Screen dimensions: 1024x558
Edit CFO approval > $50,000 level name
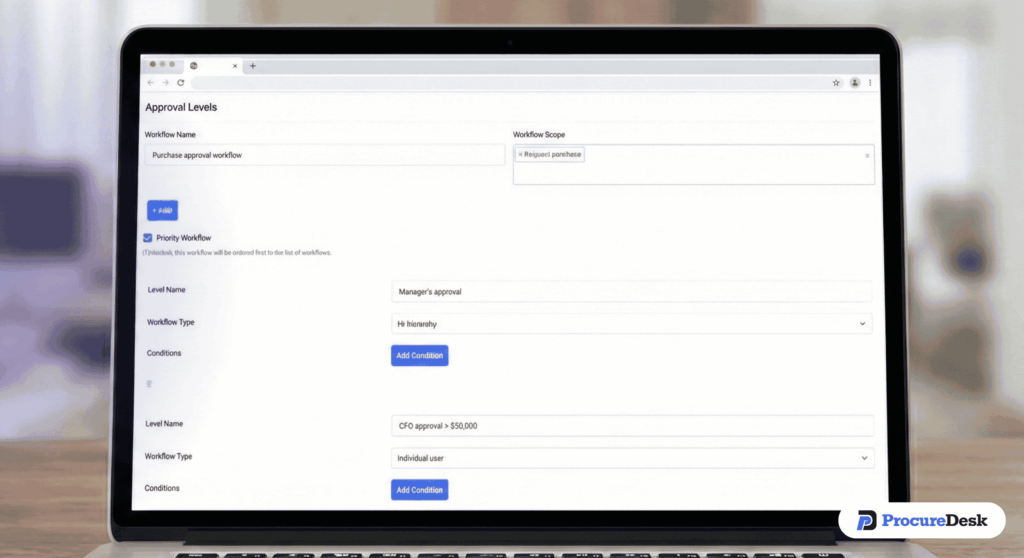[632, 425]
